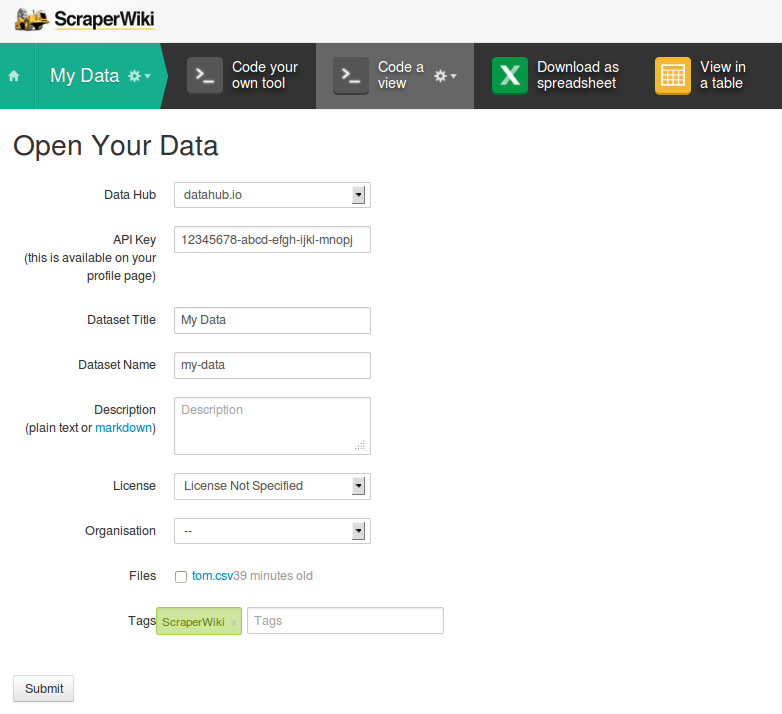The width and height of the screenshot is (782, 714).
Task: Click the green Excel spreadsheet icon
Action: click(x=510, y=75)
